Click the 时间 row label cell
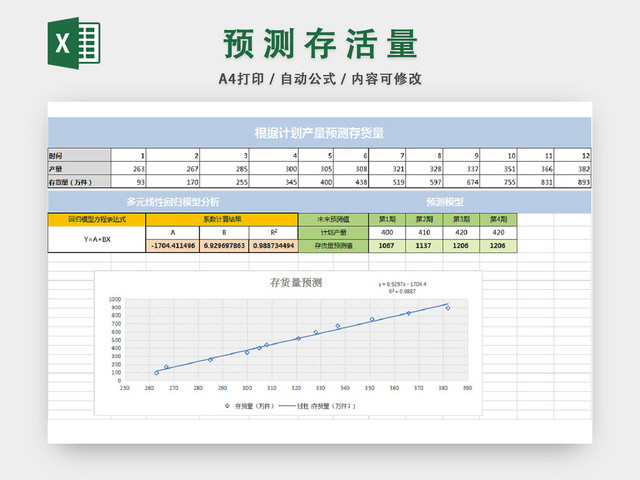This screenshot has width=640, height=480. point(79,155)
